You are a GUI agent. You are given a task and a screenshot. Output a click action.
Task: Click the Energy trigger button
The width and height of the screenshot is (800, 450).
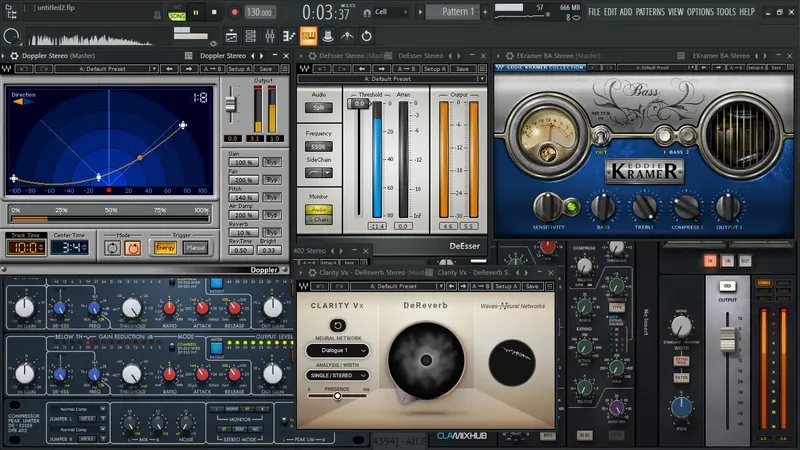(x=166, y=247)
